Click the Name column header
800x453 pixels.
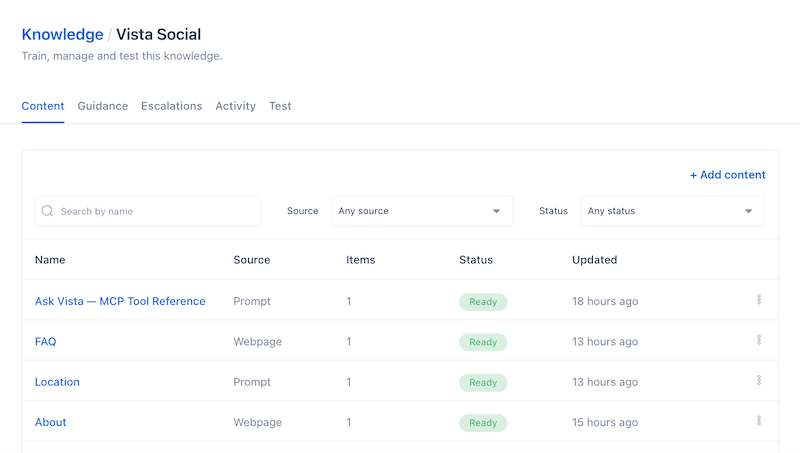50,260
